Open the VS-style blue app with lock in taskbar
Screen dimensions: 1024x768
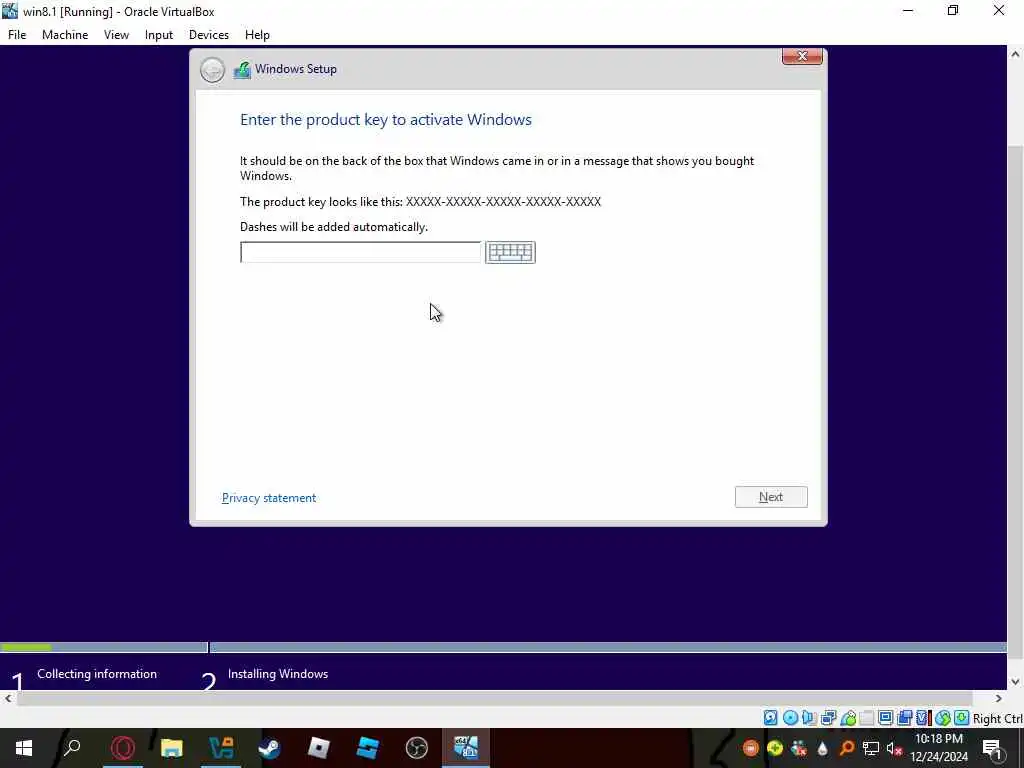click(x=221, y=748)
